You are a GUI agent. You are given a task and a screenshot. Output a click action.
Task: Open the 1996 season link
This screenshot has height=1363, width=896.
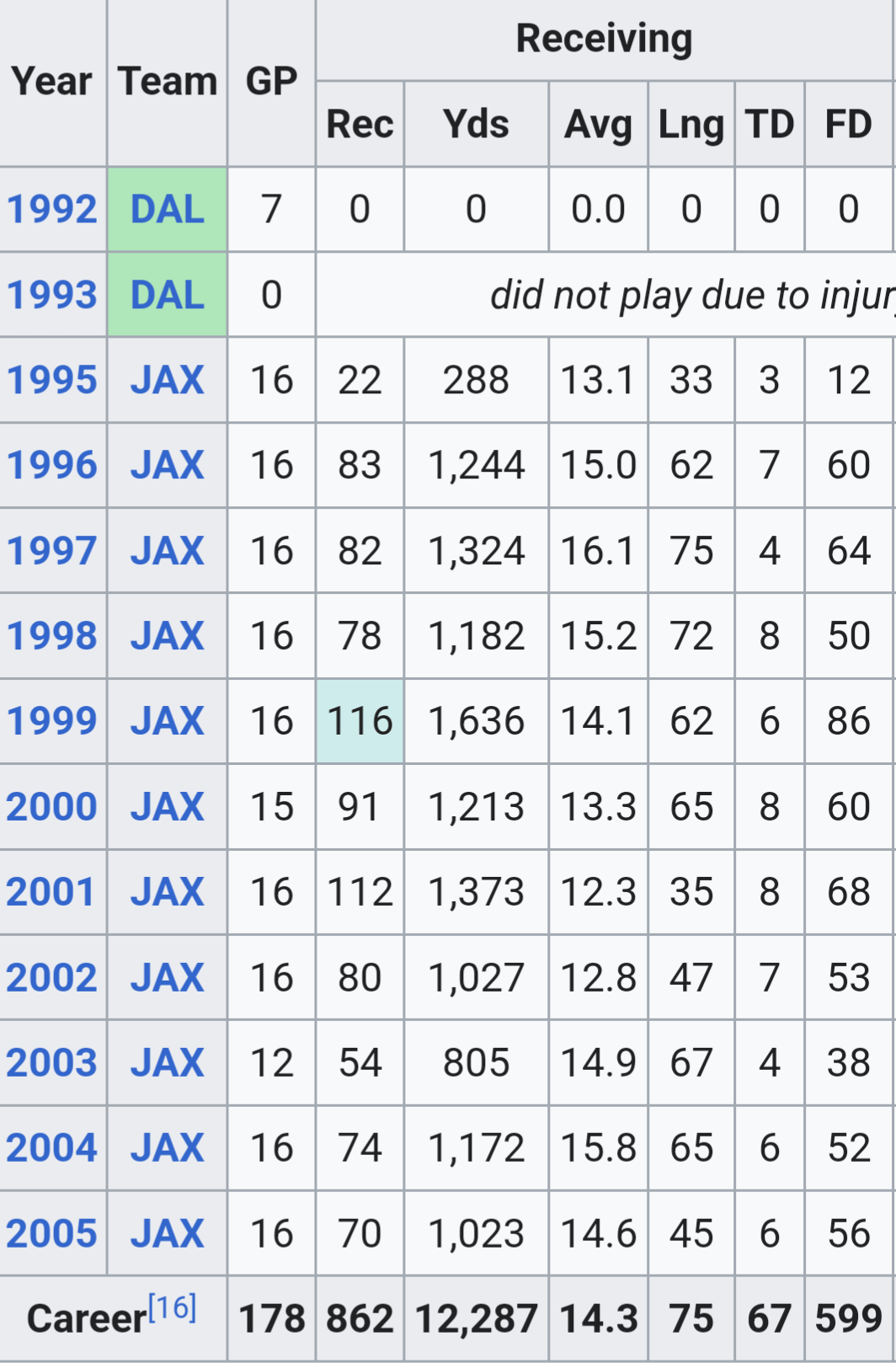pos(52,466)
